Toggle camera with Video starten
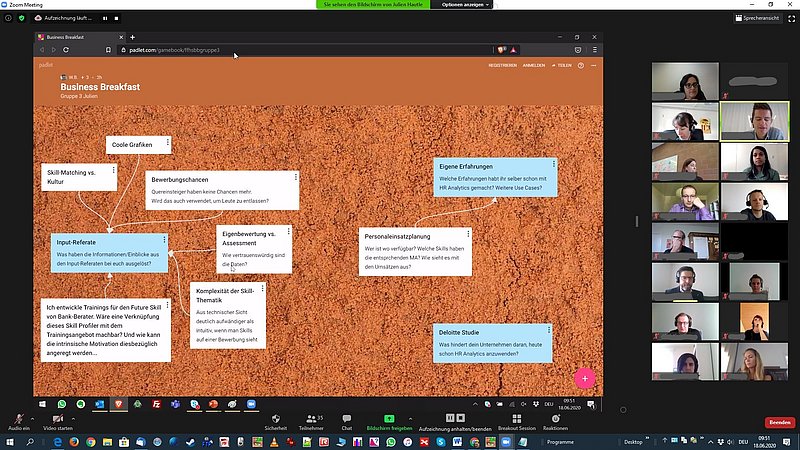 tap(58, 419)
